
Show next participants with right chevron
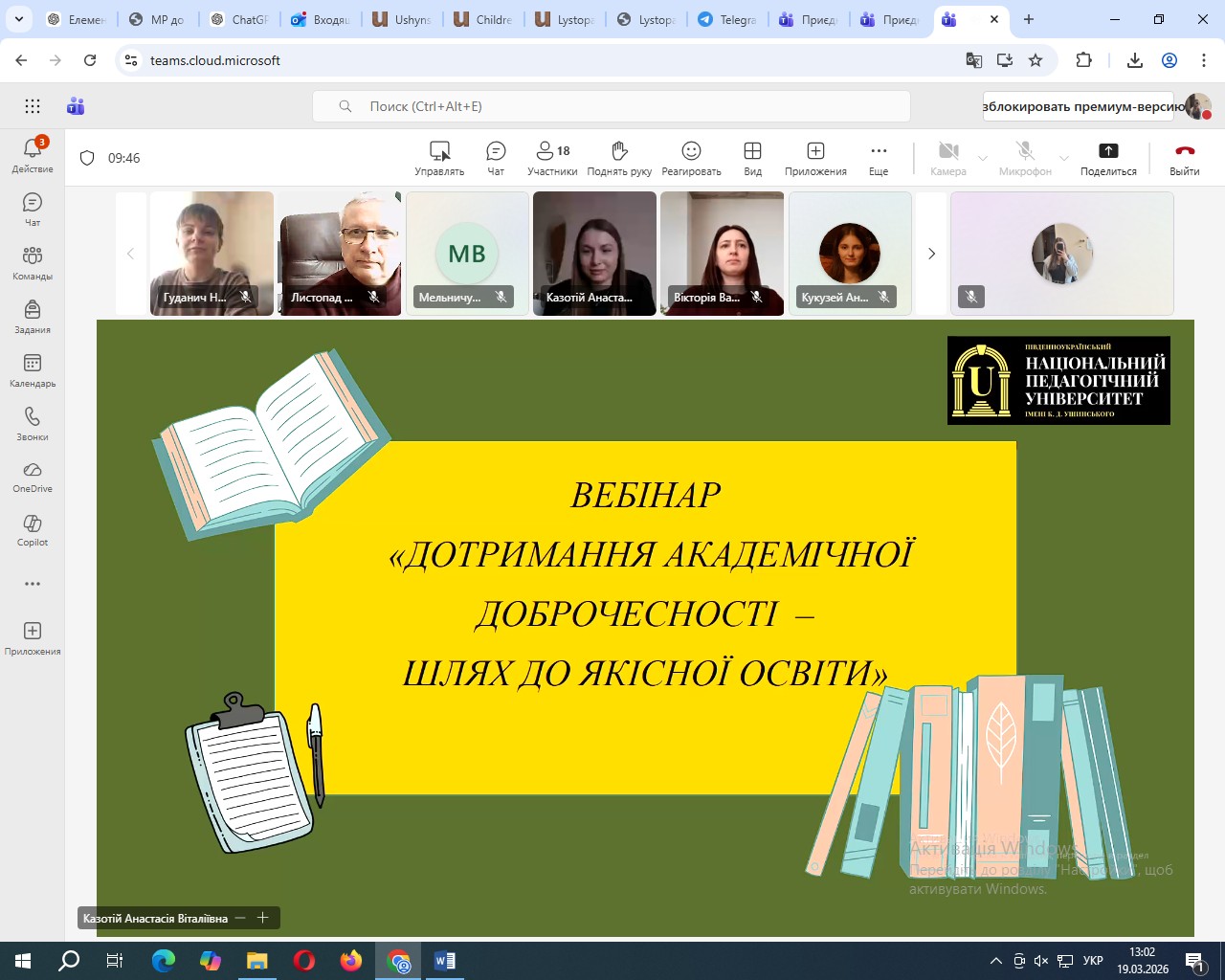931,254
